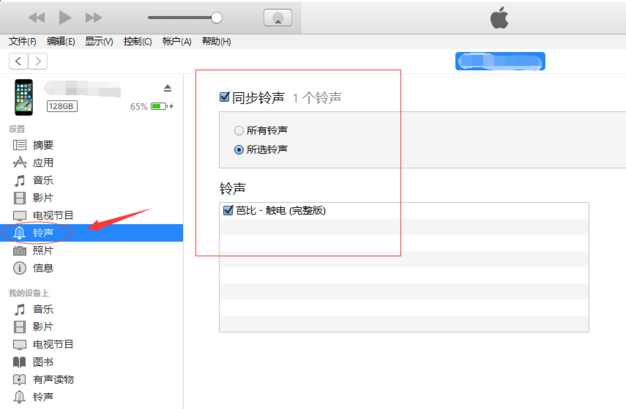Open the 控制(C) menu
Image resolution: width=626 pixels, height=409 pixels.
[138, 41]
